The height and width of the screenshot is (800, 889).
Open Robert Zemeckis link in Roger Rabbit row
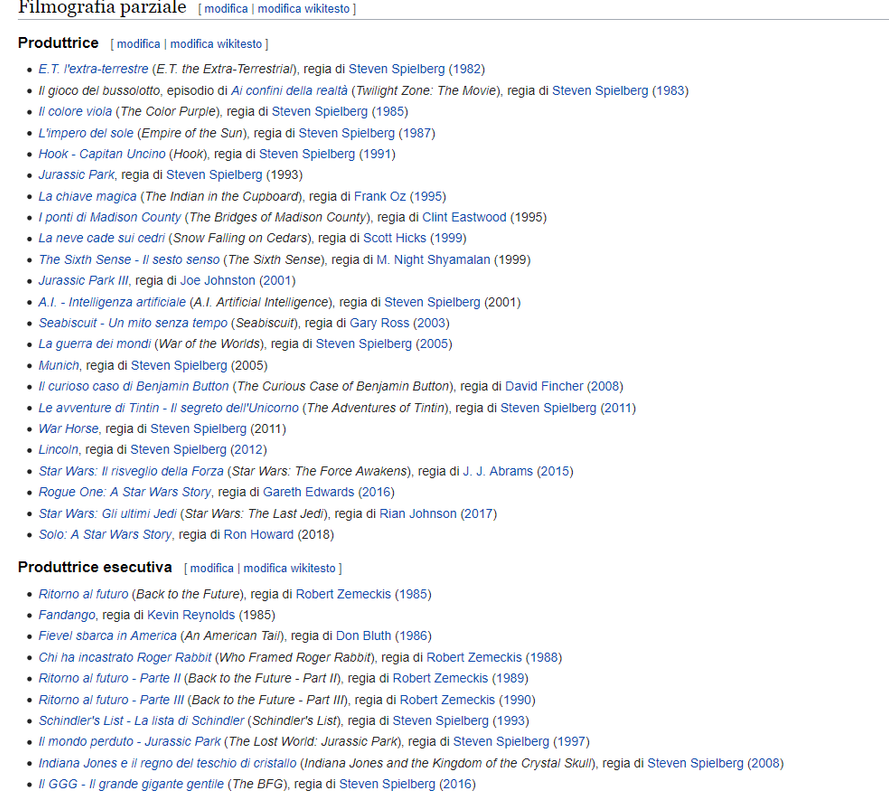click(x=474, y=658)
